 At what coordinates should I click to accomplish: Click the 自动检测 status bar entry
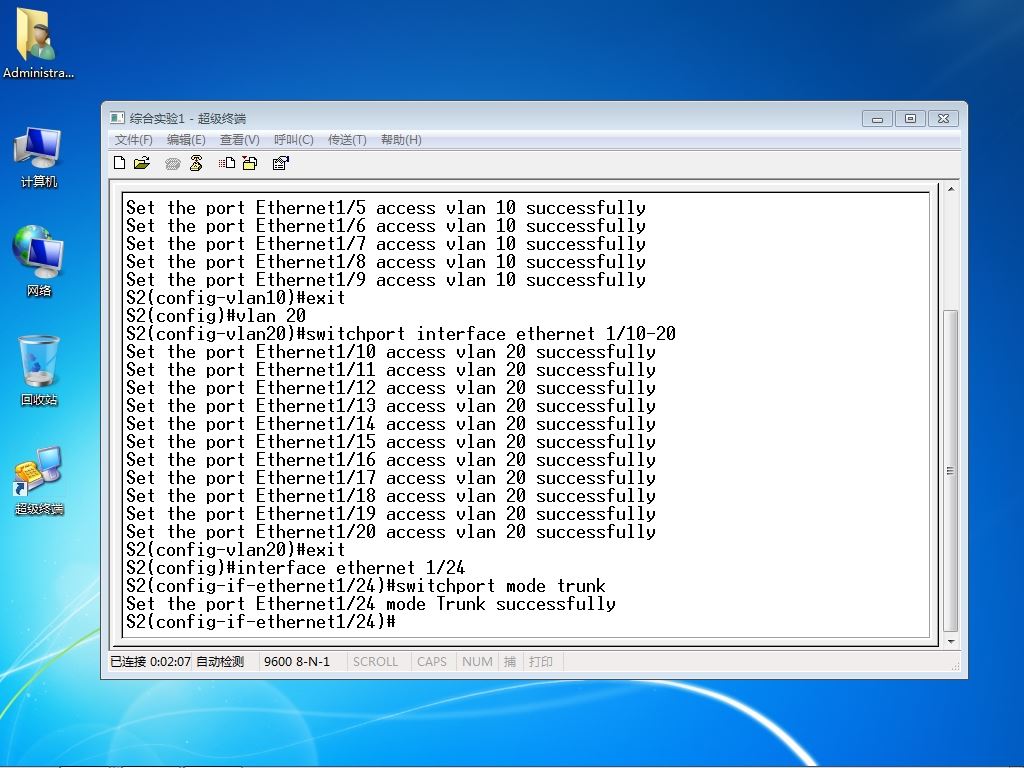(220, 662)
